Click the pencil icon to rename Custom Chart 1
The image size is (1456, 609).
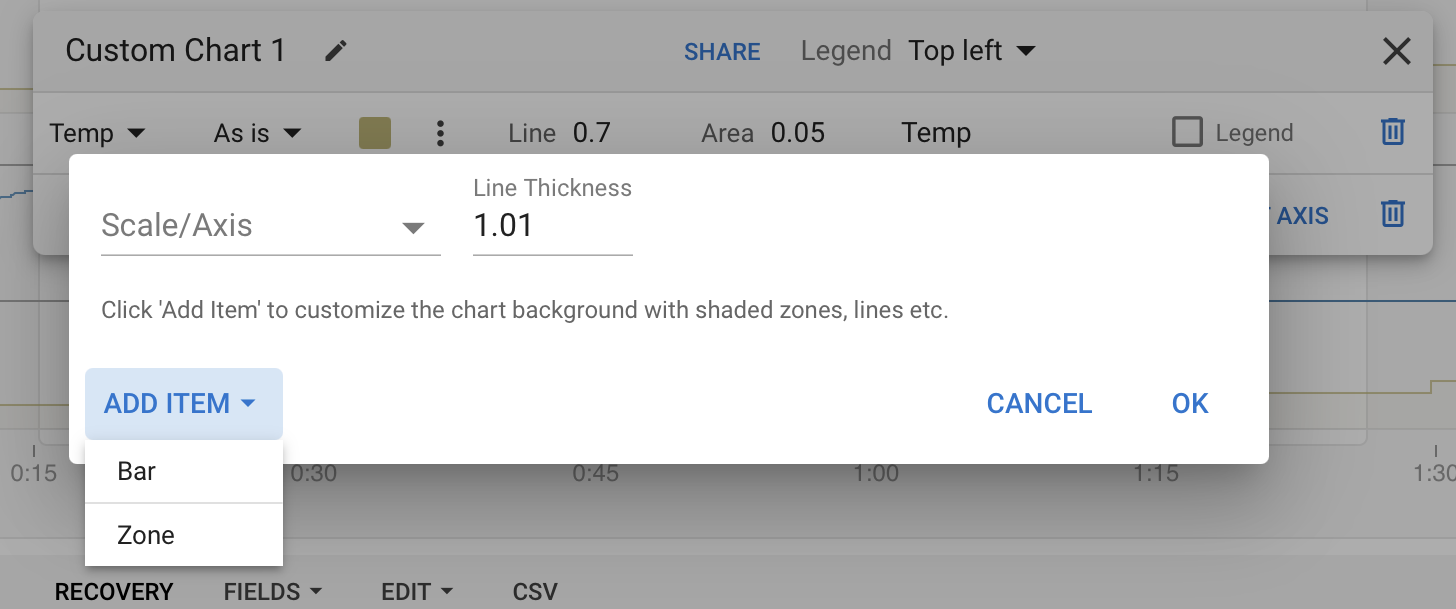tap(336, 51)
